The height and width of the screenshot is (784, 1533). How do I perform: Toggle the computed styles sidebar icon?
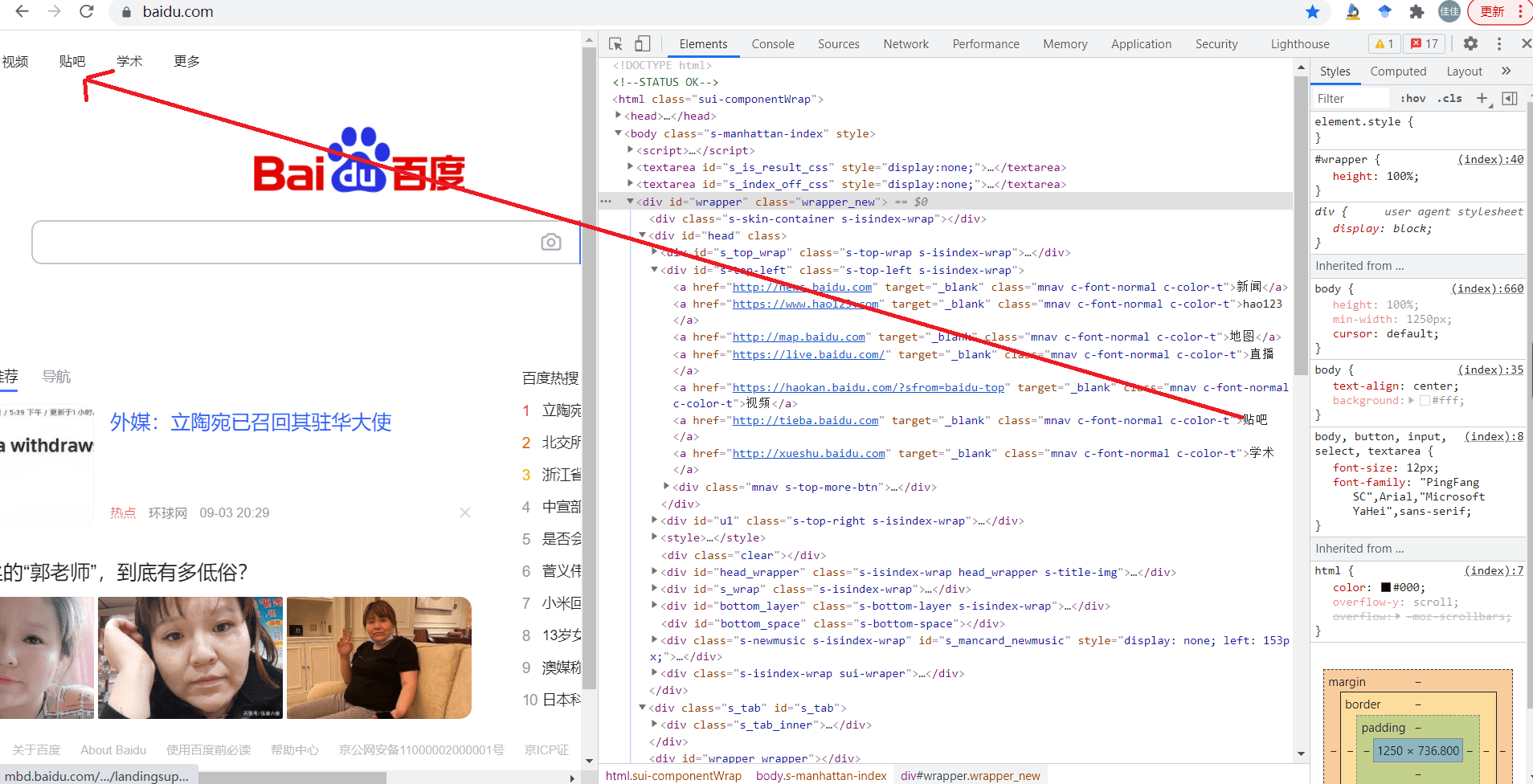tap(1510, 98)
